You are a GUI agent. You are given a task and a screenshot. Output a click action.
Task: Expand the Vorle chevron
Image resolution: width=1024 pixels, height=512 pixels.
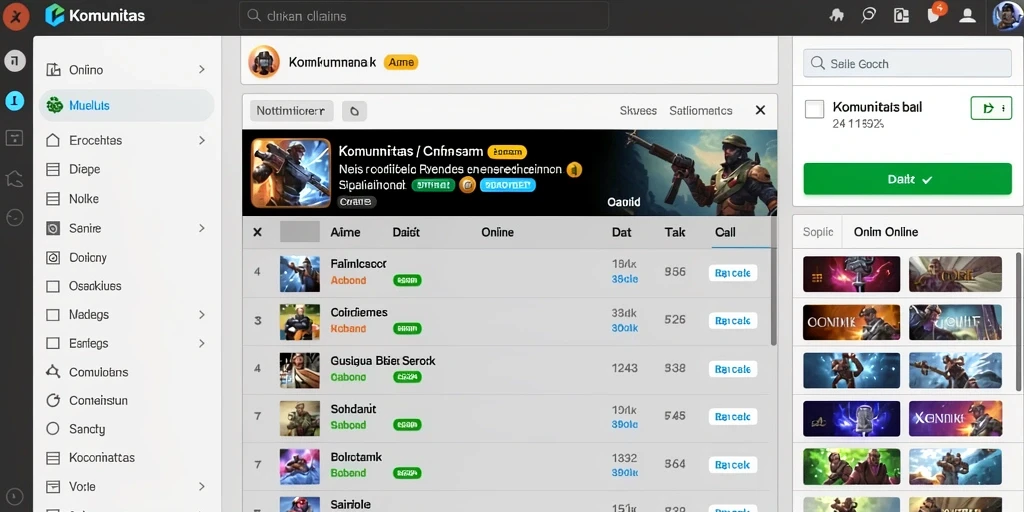coord(202,487)
